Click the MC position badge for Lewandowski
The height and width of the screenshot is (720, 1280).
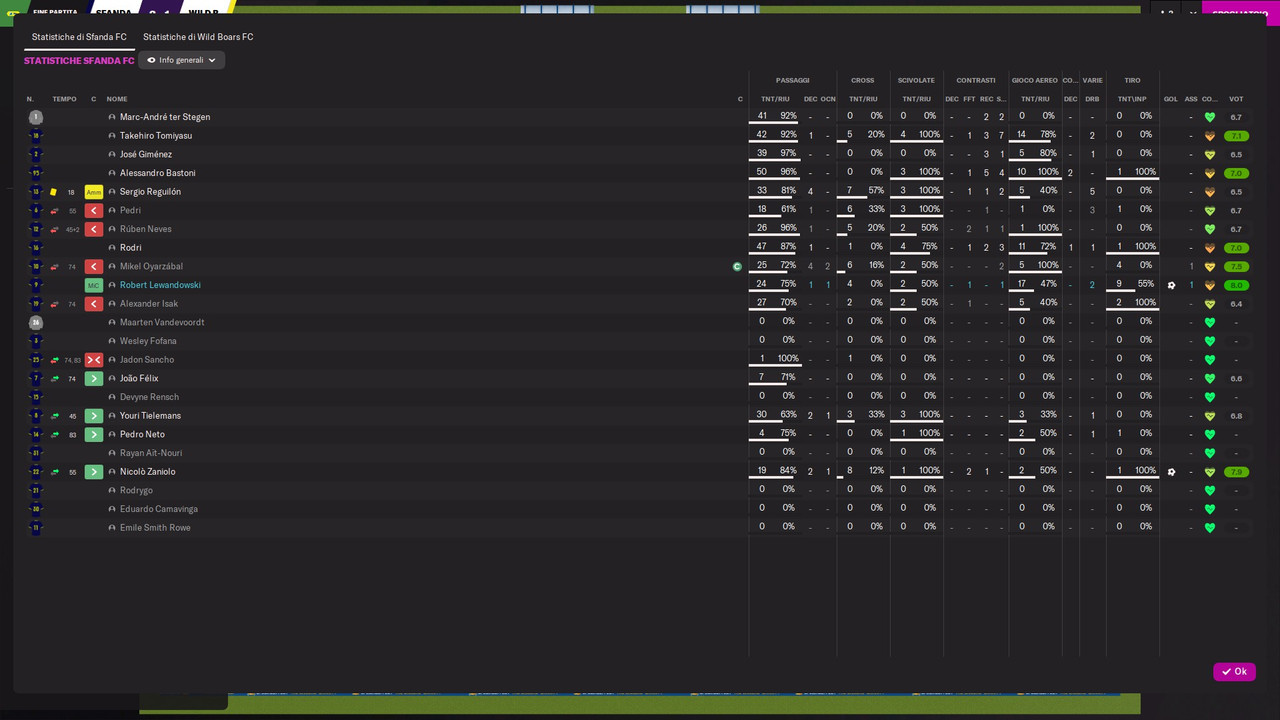(94, 285)
